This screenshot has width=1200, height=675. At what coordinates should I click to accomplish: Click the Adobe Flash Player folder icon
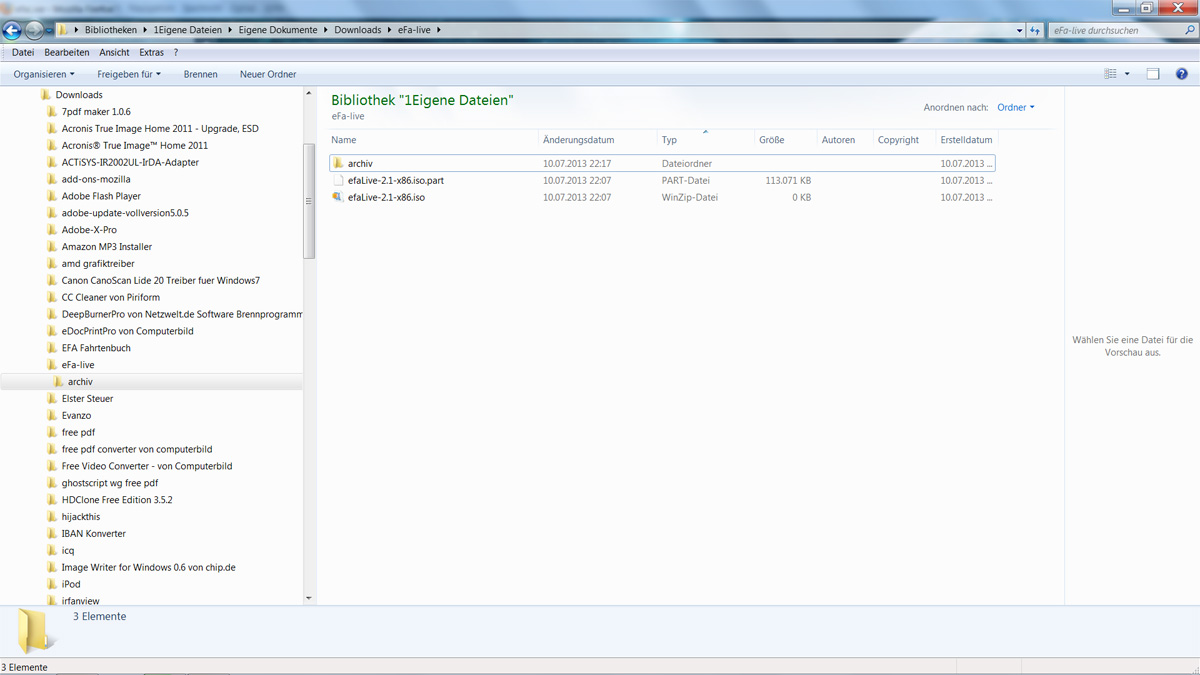[x=52, y=196]
